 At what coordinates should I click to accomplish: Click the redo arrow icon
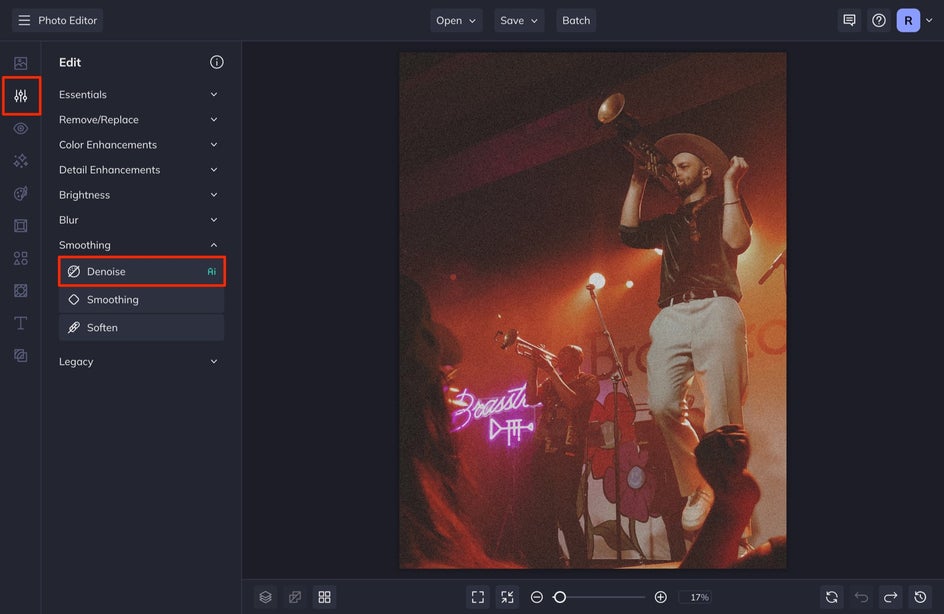tap(891, 597)
